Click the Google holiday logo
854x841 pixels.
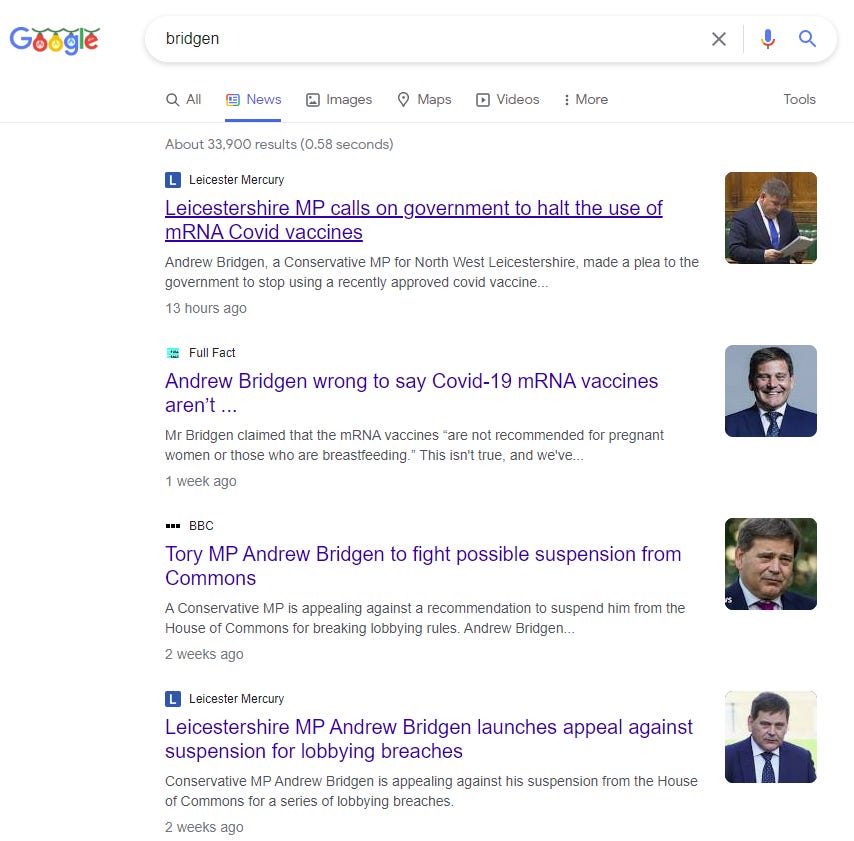pos(54,40)
